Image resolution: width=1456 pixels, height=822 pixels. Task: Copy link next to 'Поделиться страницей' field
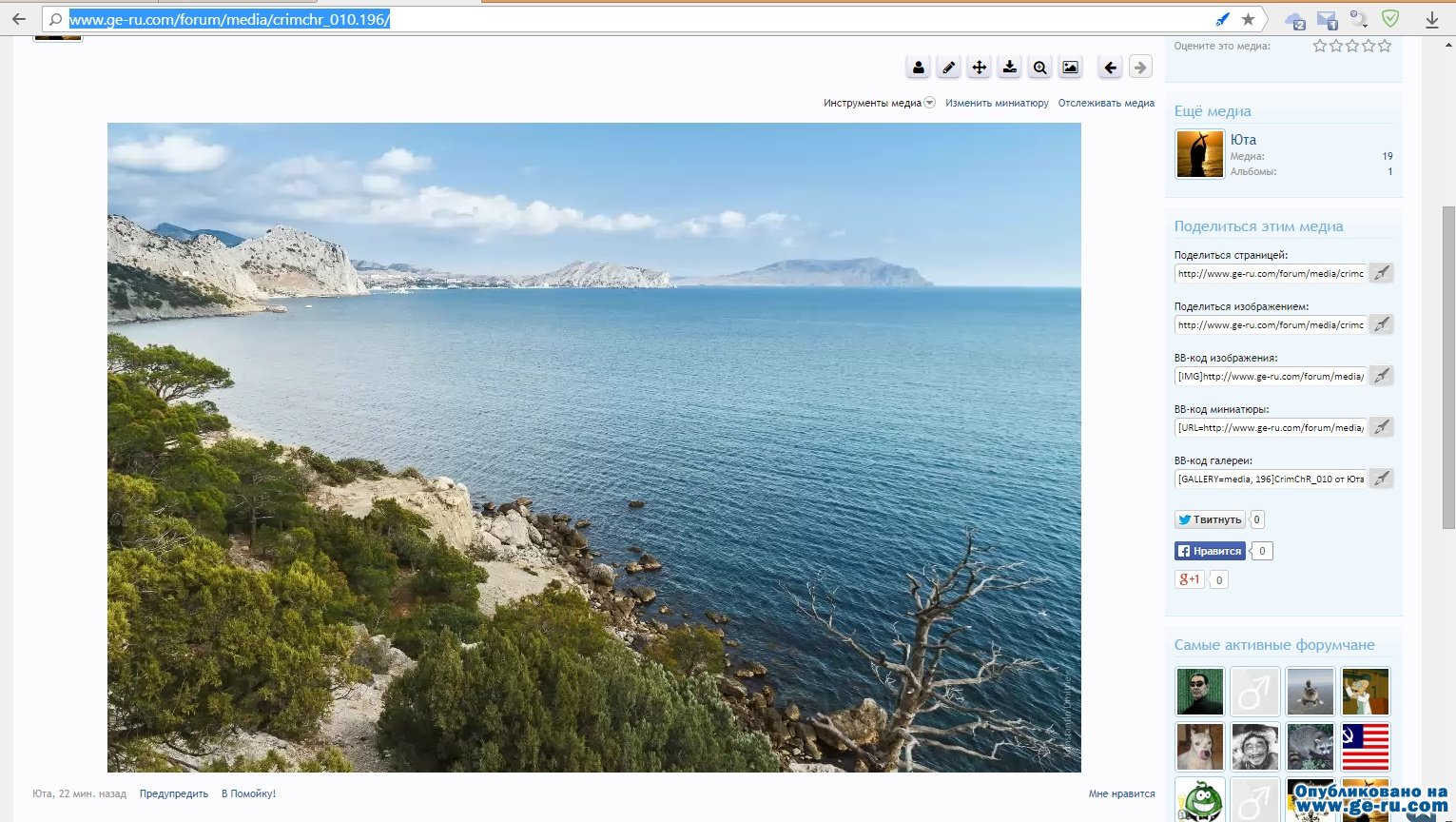point(1381,273)
